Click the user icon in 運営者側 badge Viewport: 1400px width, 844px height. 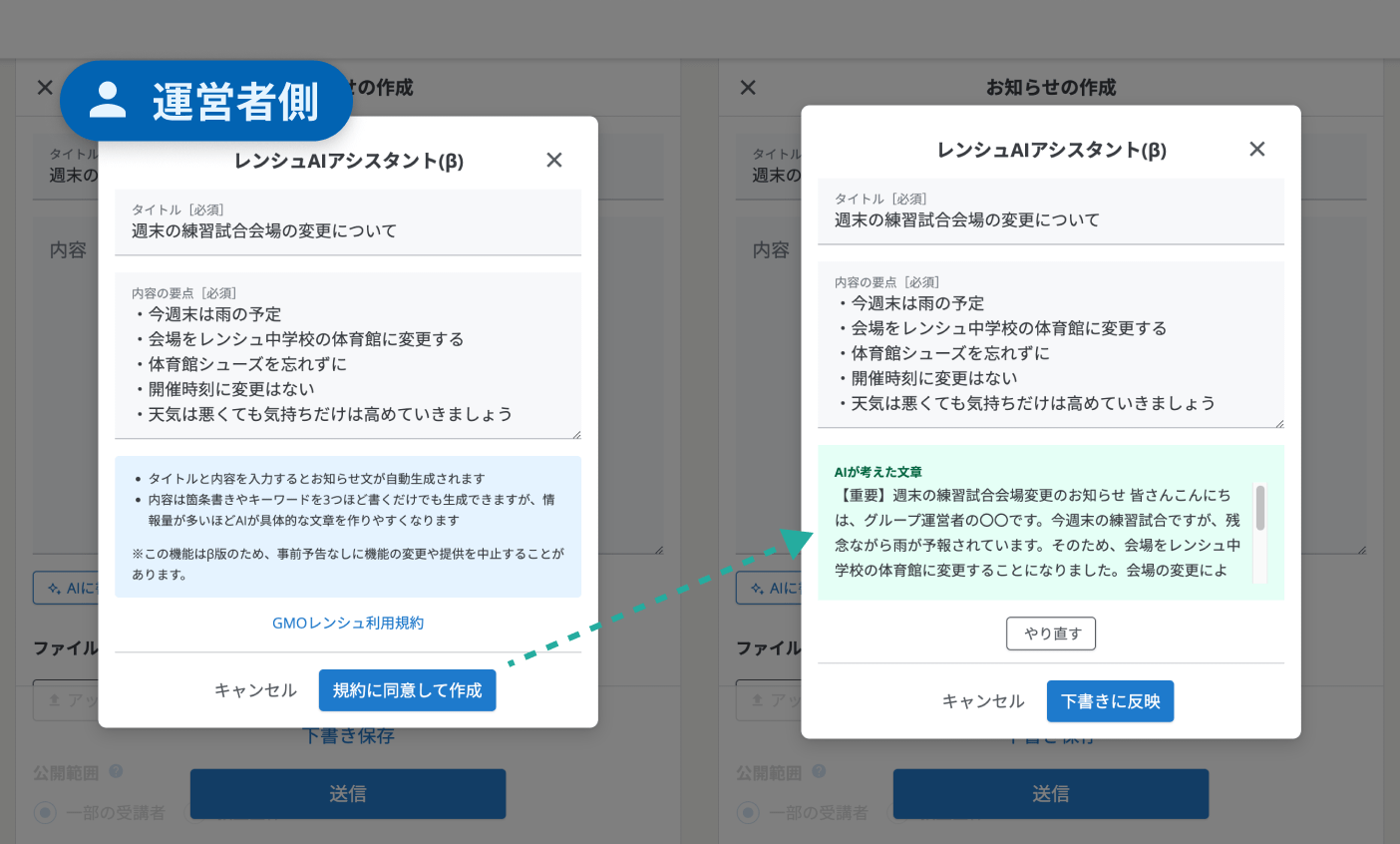(108, 101)
